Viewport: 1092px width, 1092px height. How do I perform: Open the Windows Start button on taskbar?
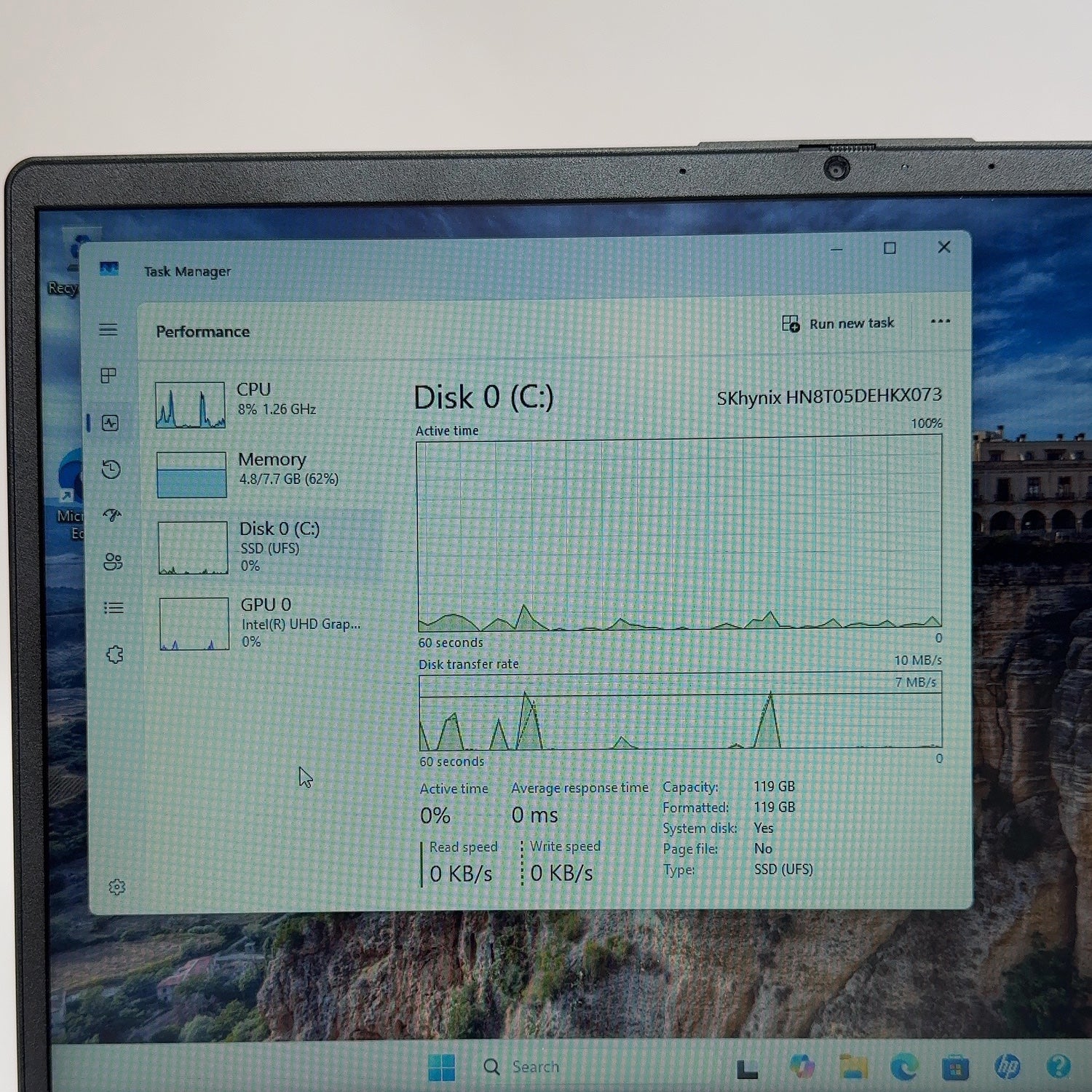click(441, 1068)
